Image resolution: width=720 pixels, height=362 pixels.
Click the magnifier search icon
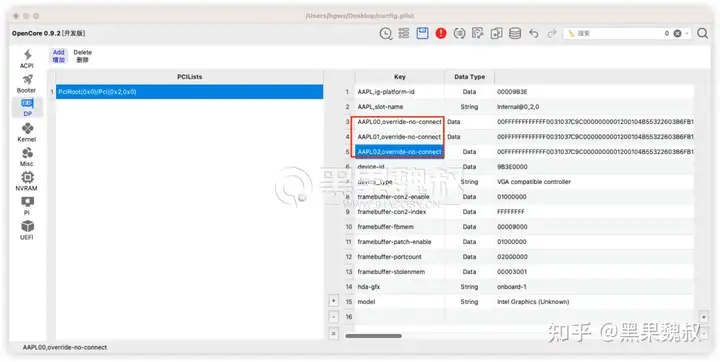[702, 34]
